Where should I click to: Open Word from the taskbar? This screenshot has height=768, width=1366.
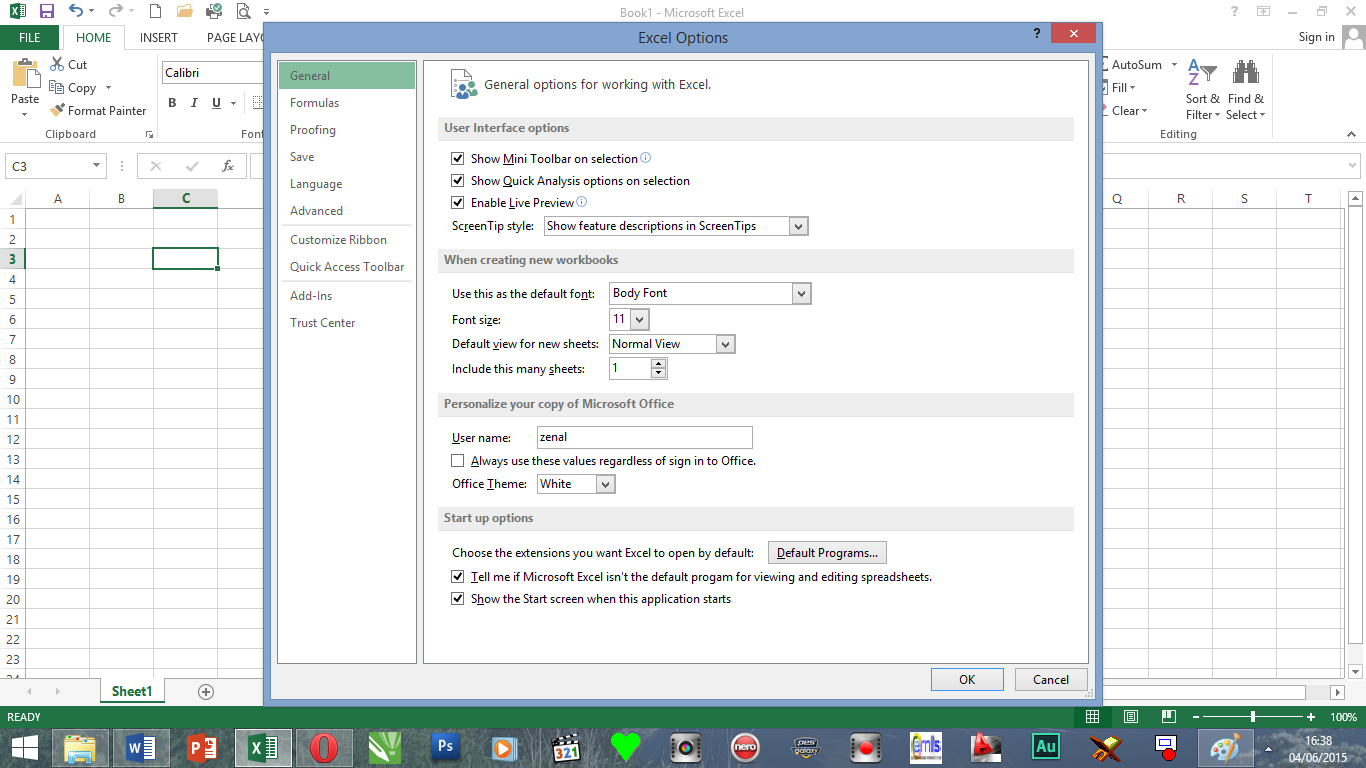(141, 746)
